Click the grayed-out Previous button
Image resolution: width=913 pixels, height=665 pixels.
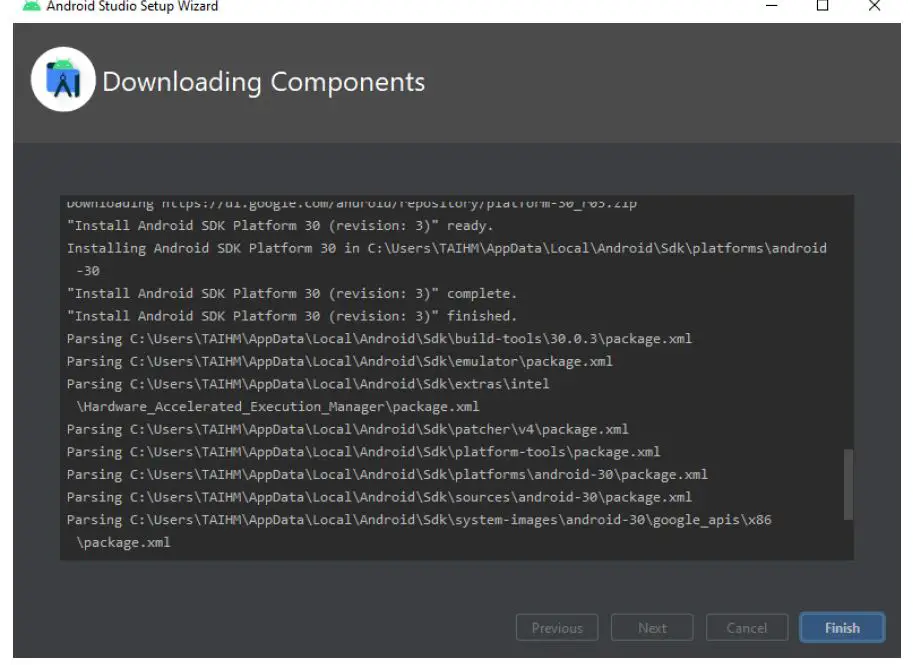[x=557, y=628]
